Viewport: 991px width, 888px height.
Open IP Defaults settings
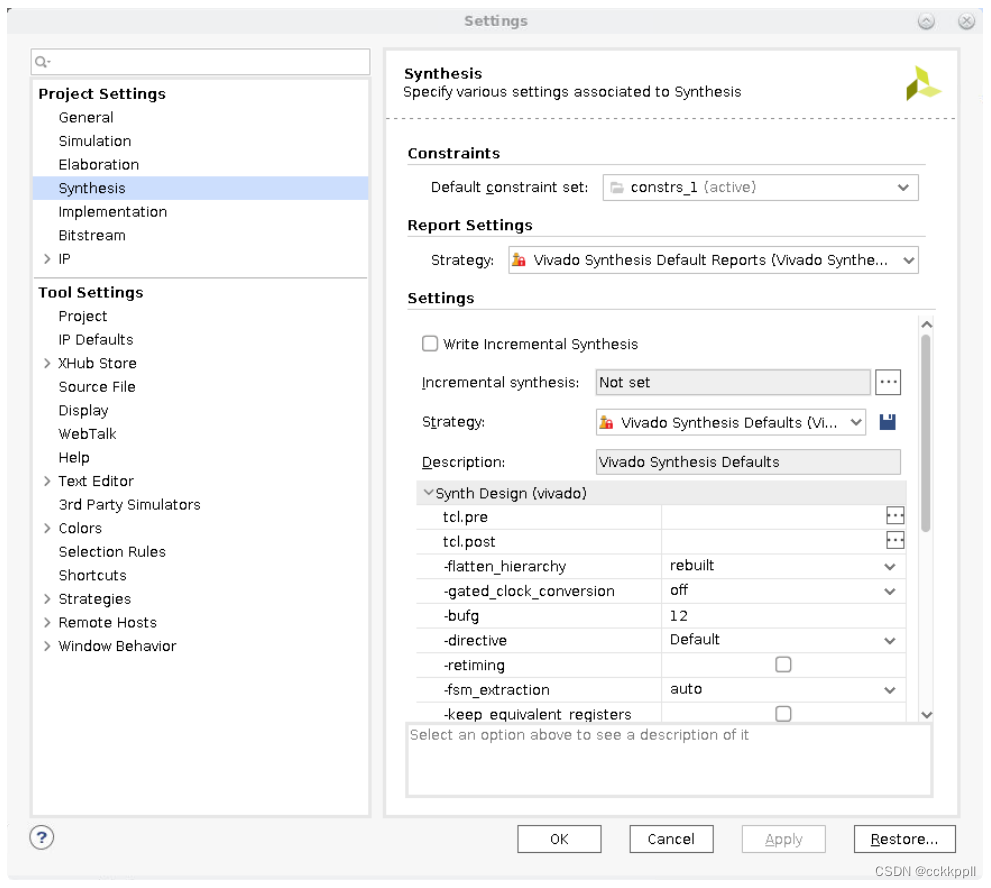(96, 339)
